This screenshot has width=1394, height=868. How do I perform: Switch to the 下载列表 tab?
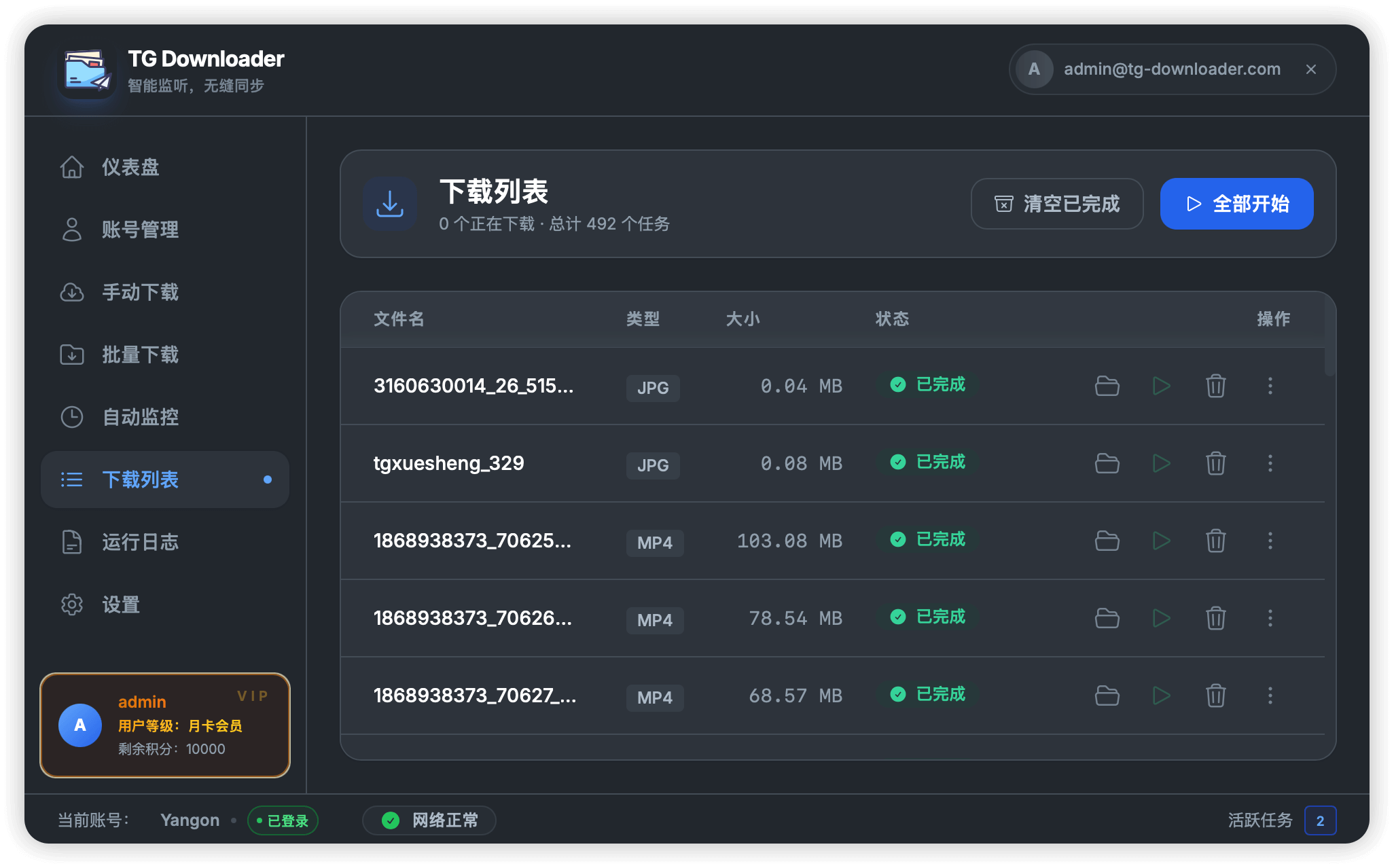coord(140,480)
